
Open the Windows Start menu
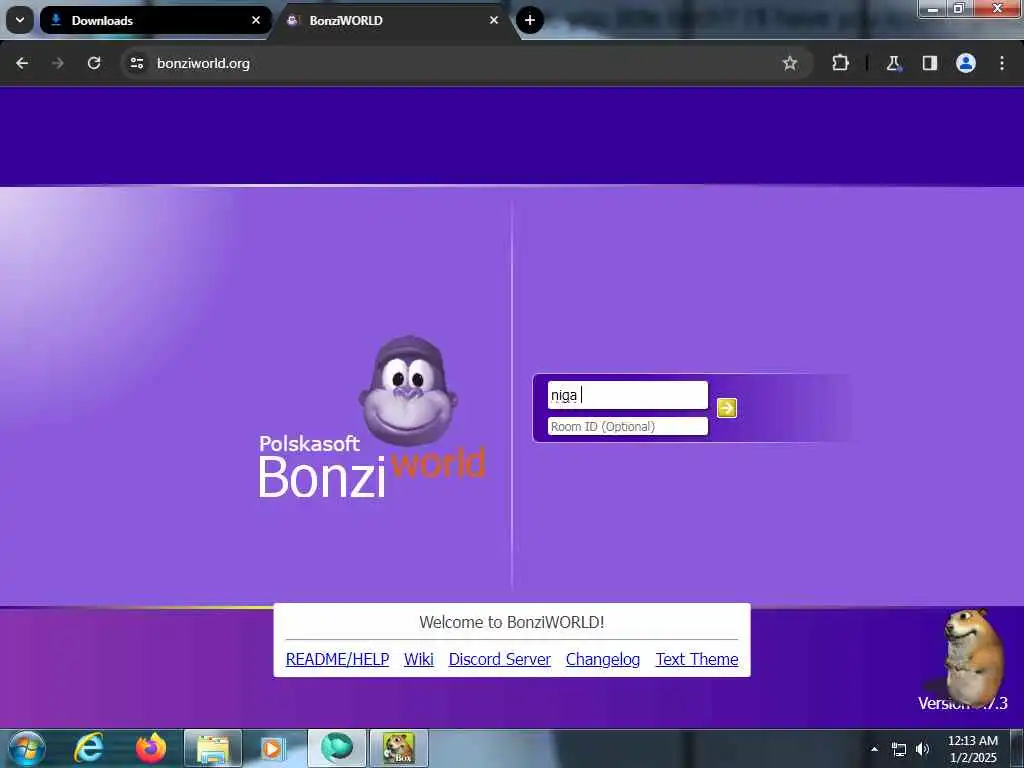(x=27, y=748)
